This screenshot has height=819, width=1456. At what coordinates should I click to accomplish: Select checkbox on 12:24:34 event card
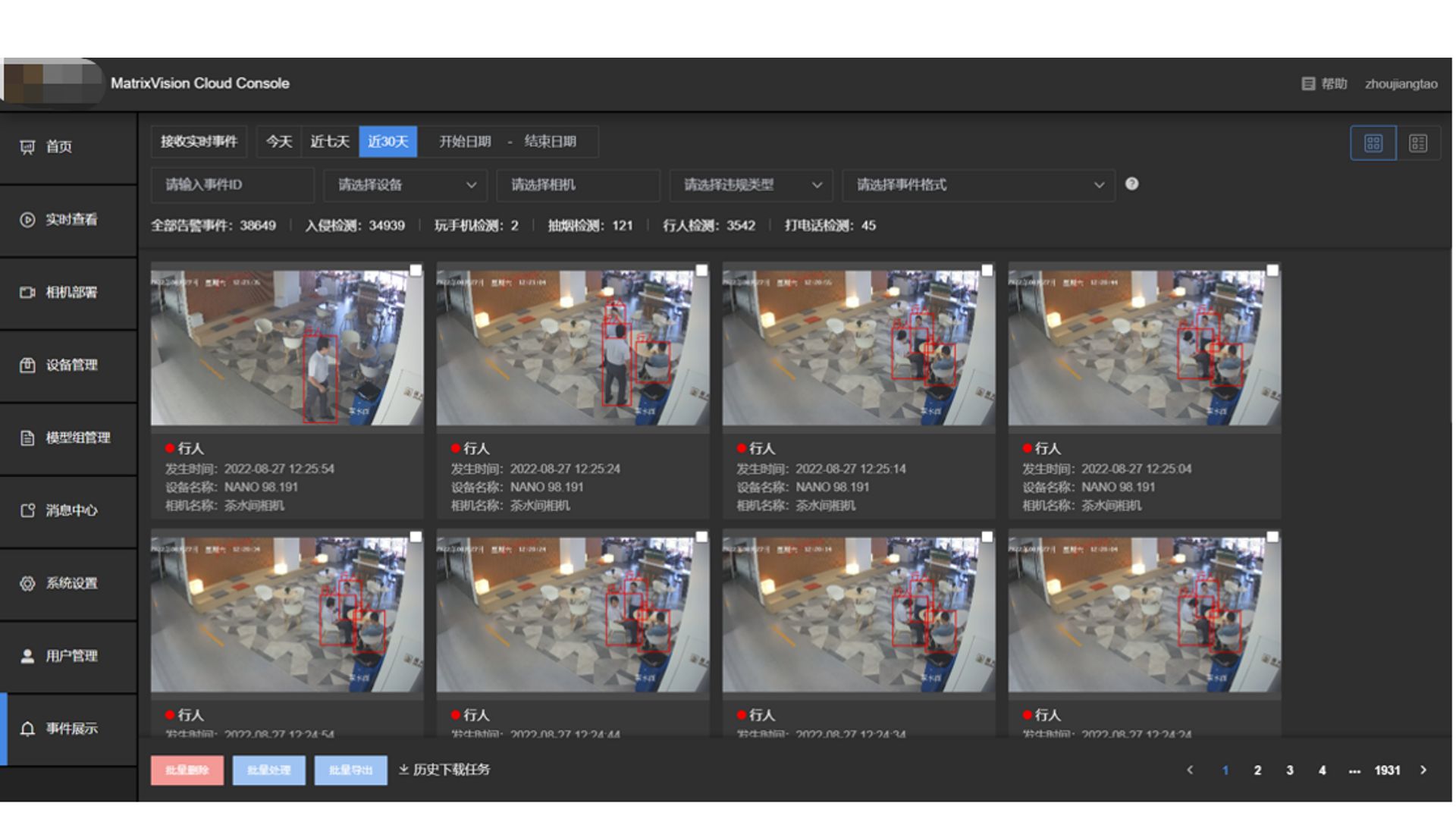987,537
